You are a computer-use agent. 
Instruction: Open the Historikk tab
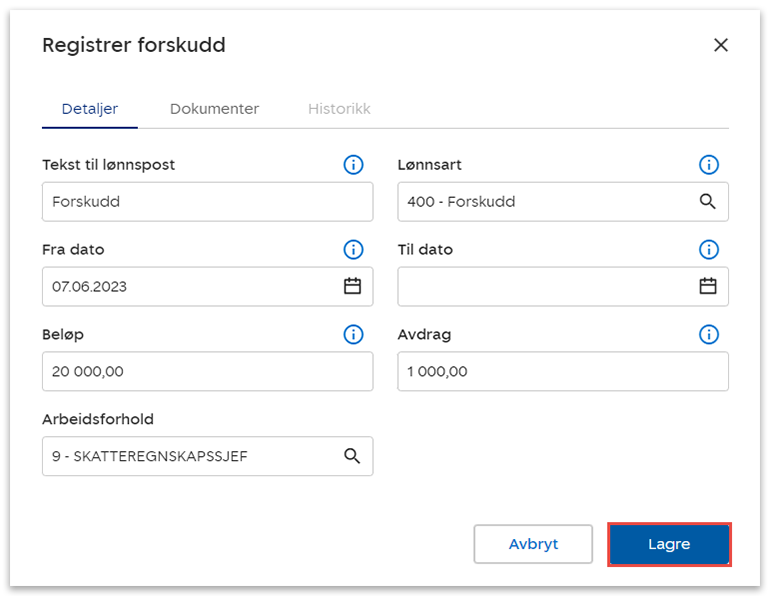339,109
